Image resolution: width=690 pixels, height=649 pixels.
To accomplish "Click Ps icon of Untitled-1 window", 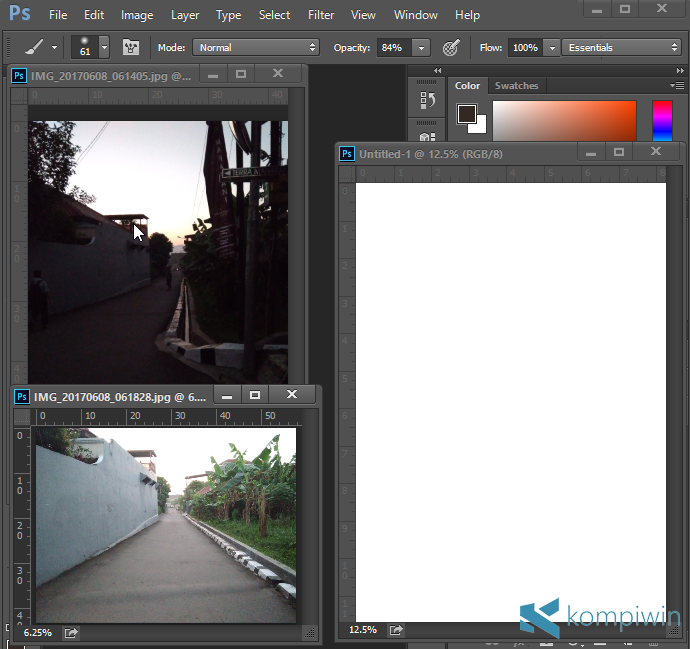I will pyautogui.click(x=347, y=154).
